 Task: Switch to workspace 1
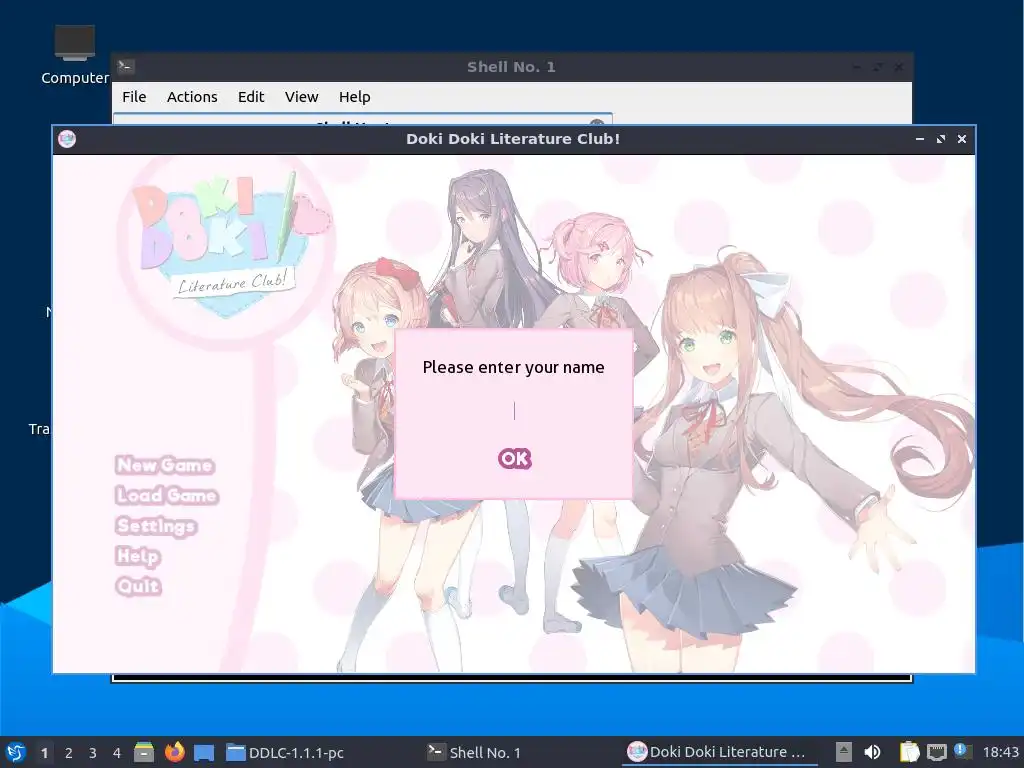[44, 753]
